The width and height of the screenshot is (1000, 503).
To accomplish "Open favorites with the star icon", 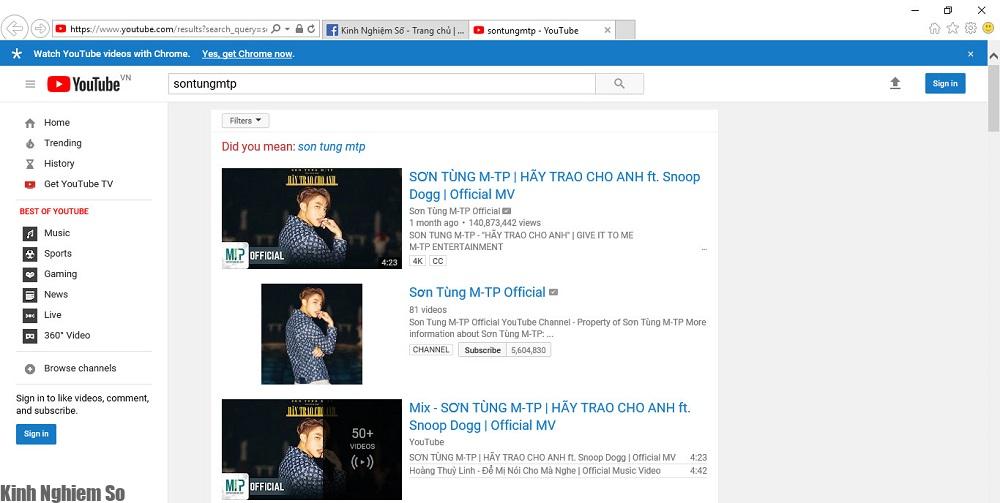I will [953, 28].
